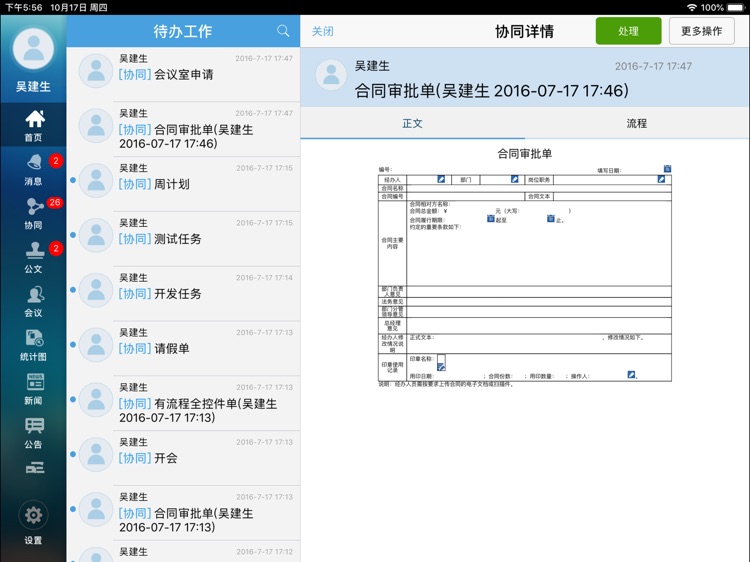750x562 pixels.
Task: Switch to the 流程 tab
Action: (x=637, y=123)
